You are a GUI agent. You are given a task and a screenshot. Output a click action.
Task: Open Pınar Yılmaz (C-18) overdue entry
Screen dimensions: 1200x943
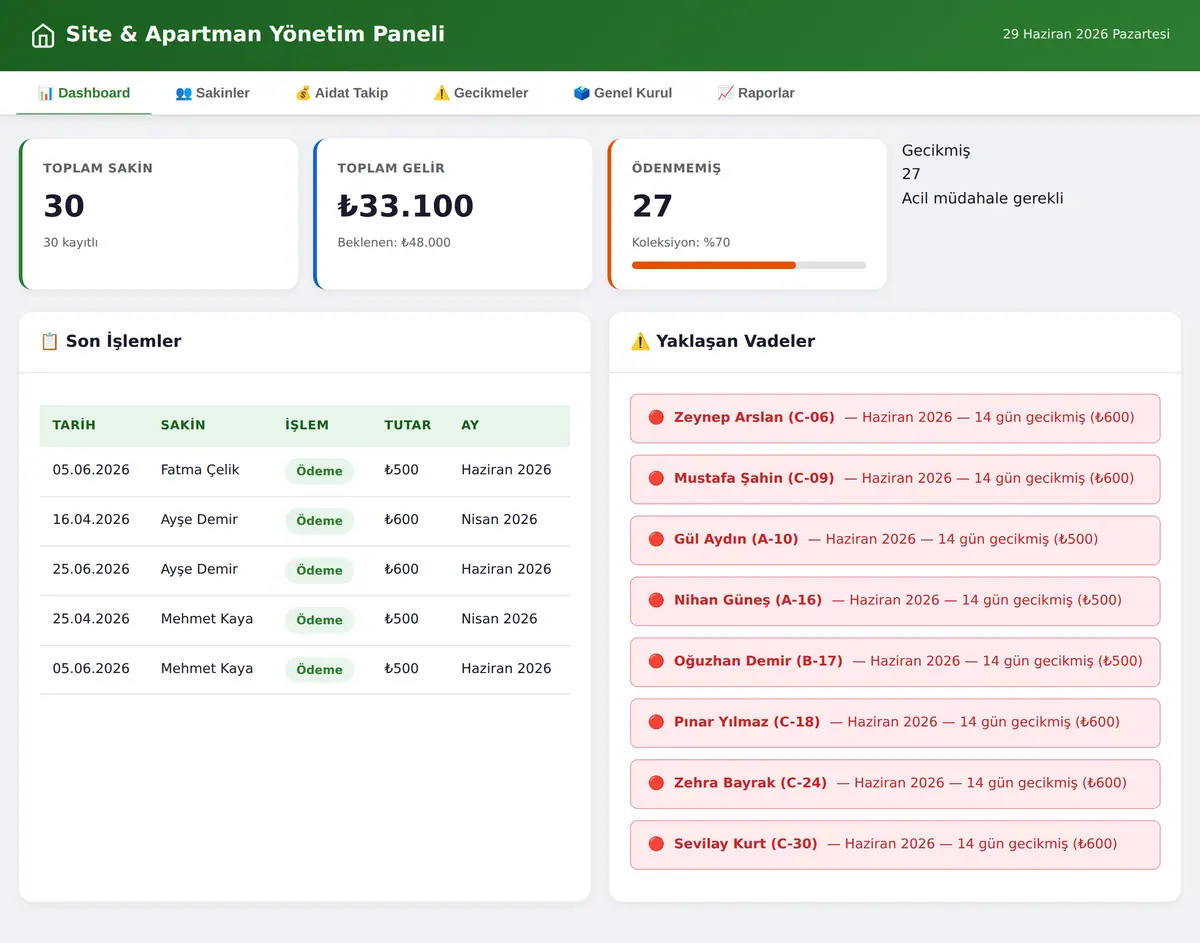point(895,723)
